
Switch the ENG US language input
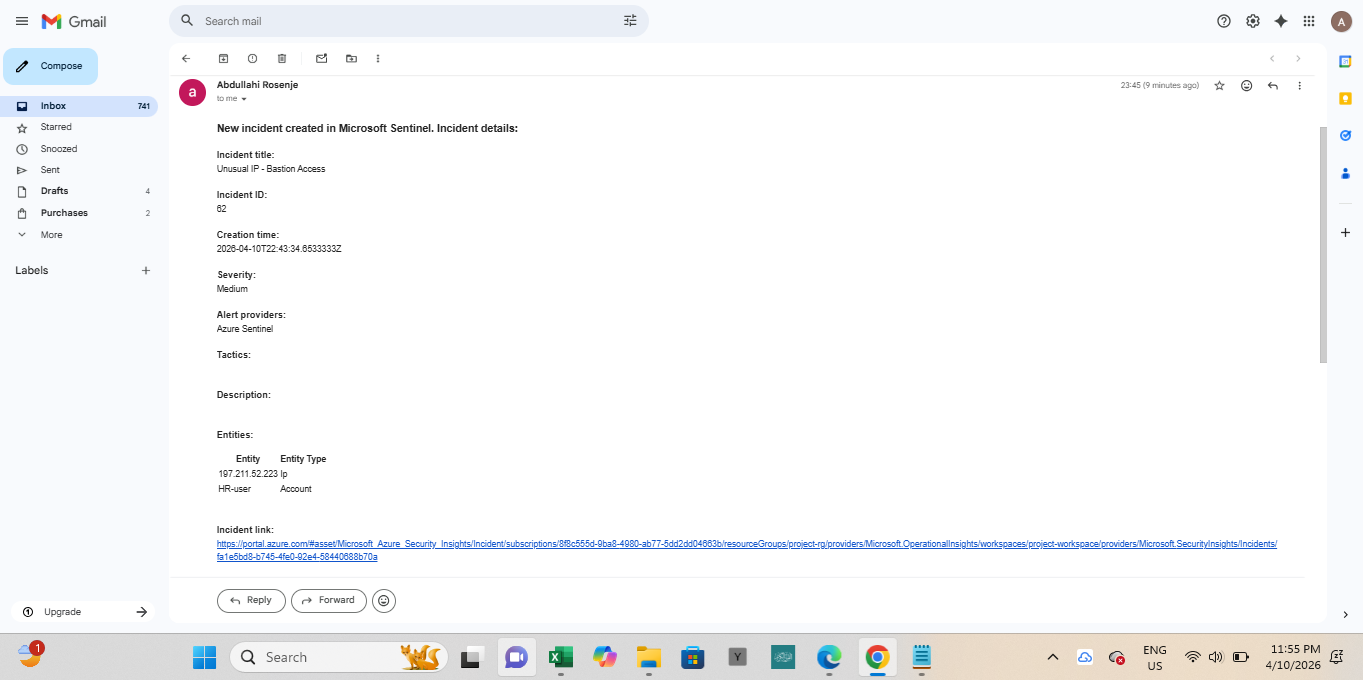click(x=1155, y=657)
